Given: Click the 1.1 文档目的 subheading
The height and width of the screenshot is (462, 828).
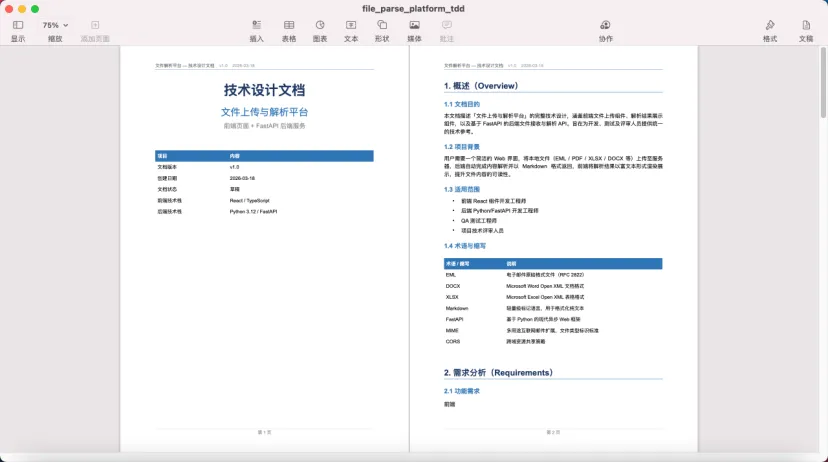Looking at the screenshot, I should 462,104.
